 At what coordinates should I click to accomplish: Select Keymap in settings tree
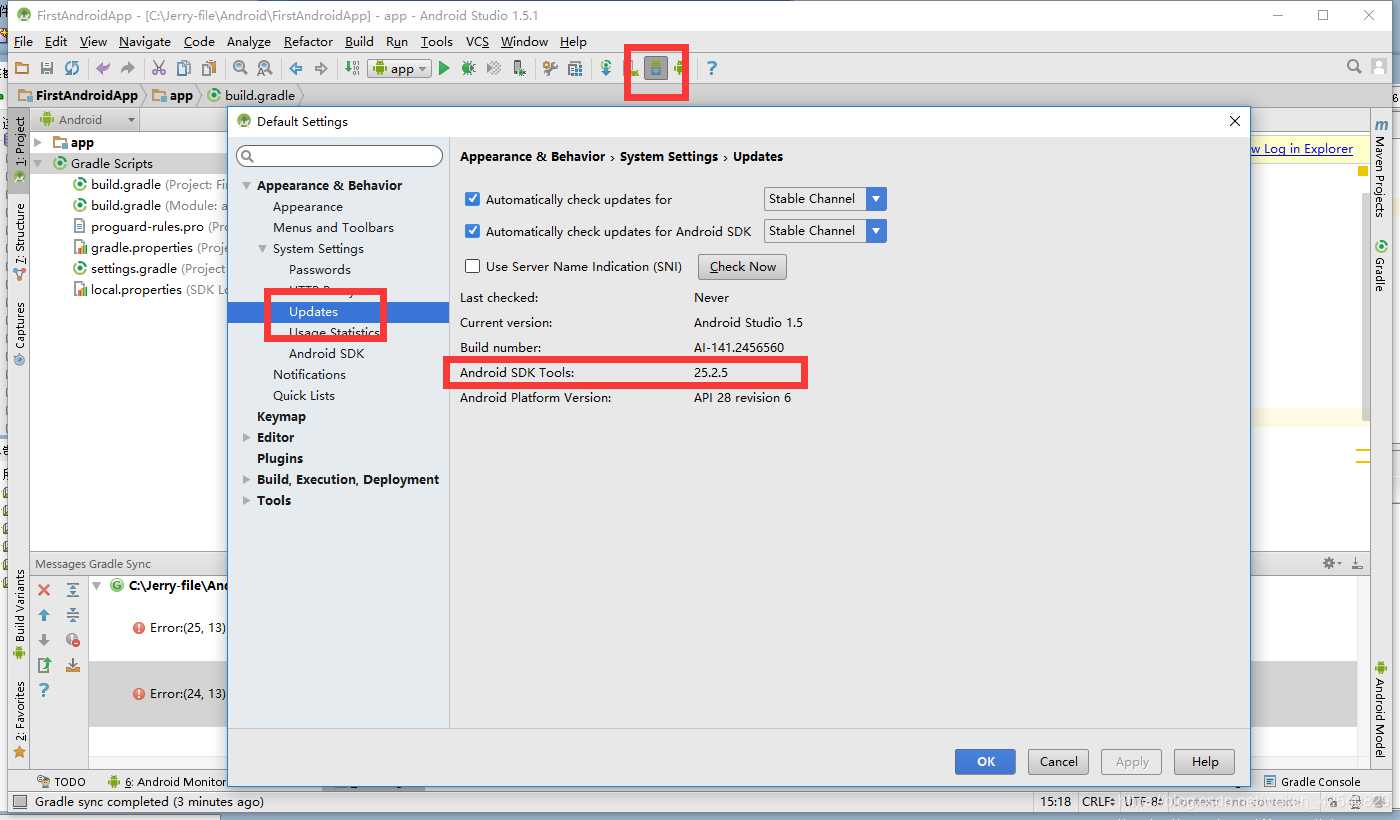point(281,417)
